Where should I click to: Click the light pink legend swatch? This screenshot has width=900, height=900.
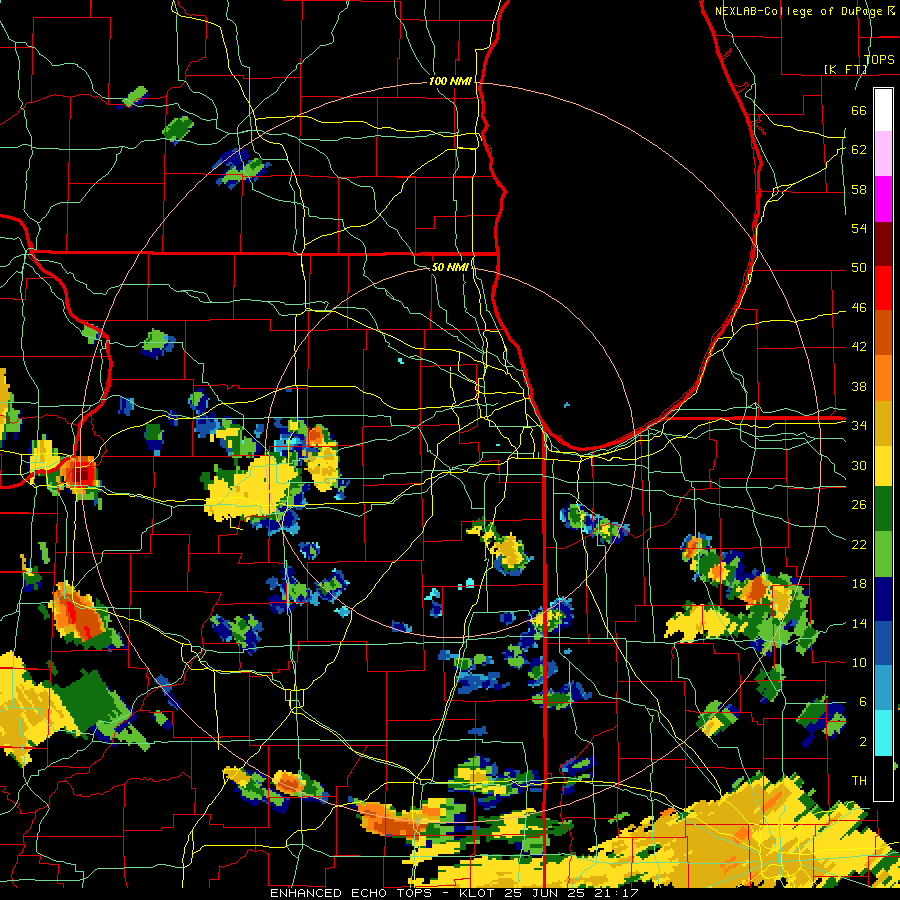(883, 153)
